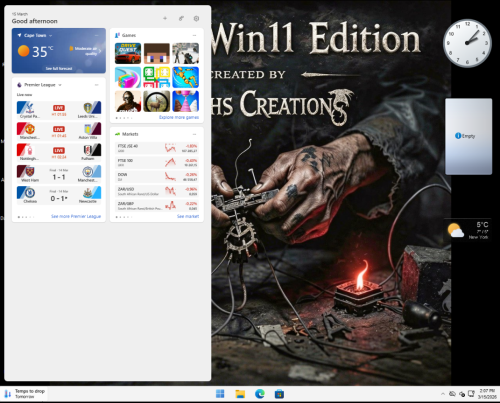Viewport: 500px width, 403px height.
Task: Add a widget with plus icon
Action: coord(165,18)
